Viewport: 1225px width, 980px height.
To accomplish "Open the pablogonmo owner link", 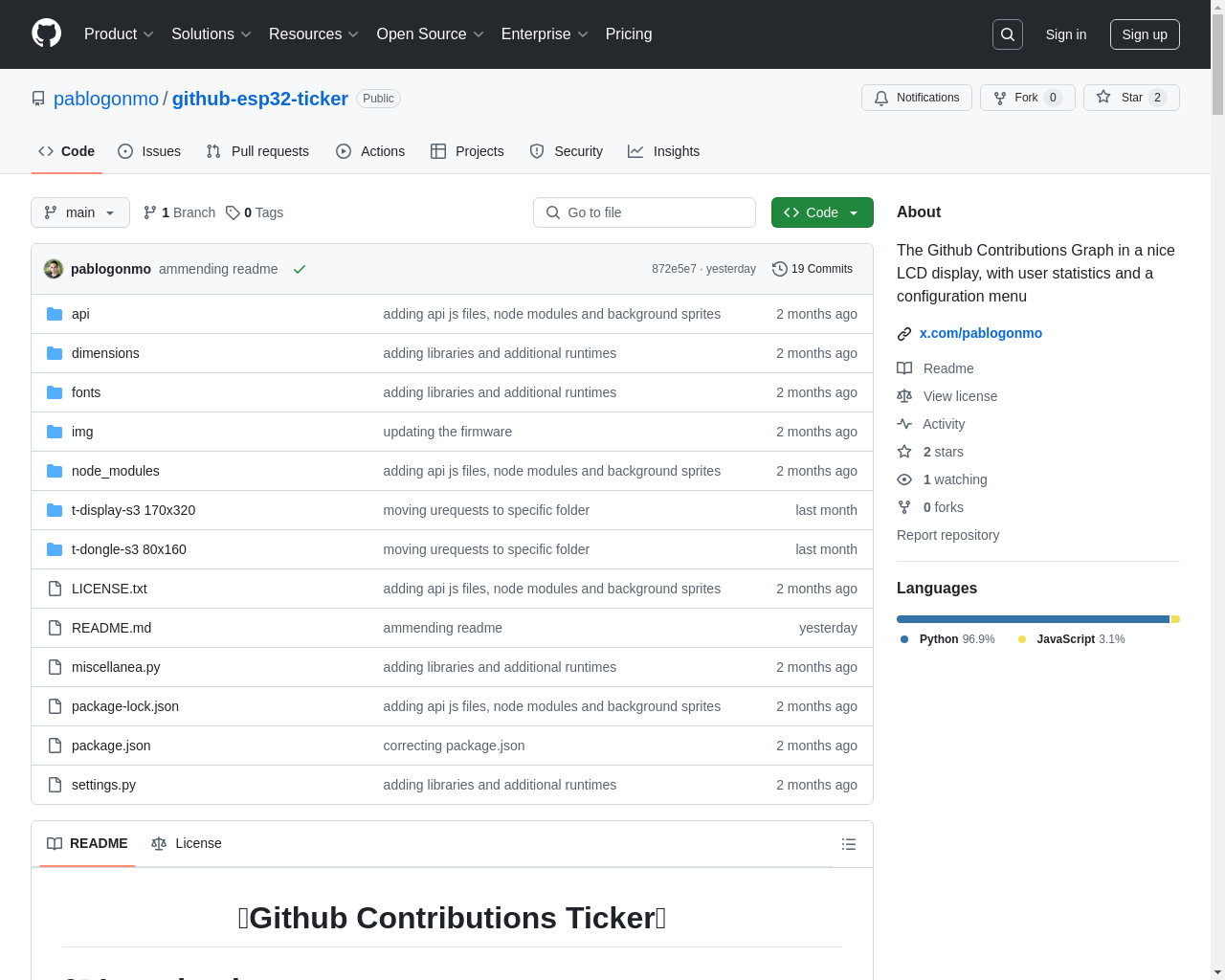I will point(106,99).
